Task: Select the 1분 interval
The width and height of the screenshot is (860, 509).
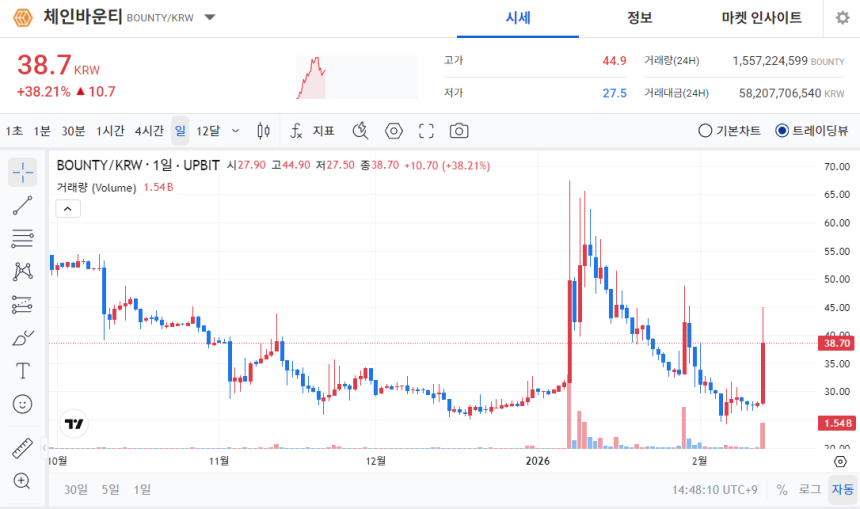Action: 42,131
